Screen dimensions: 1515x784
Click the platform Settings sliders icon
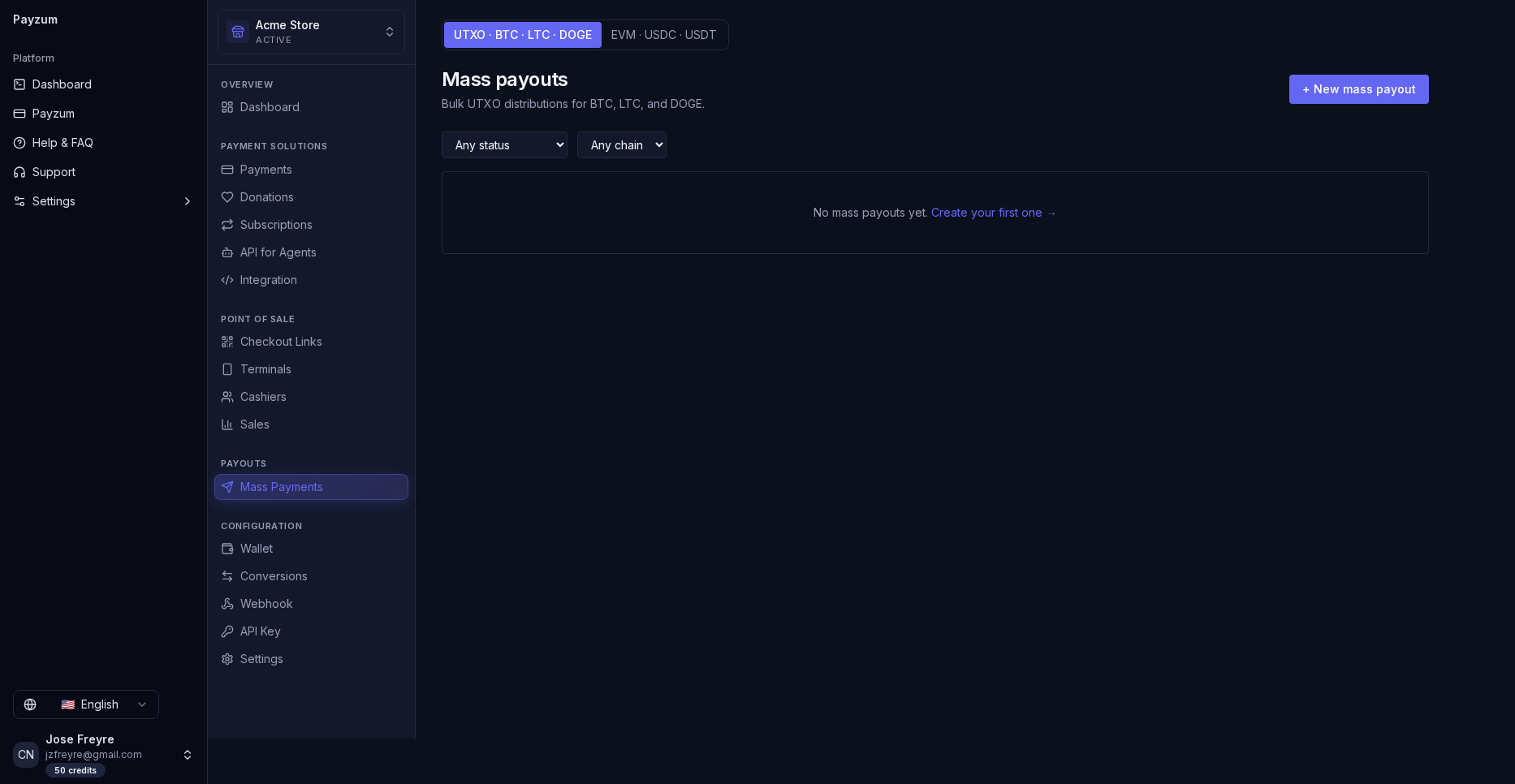19,201
